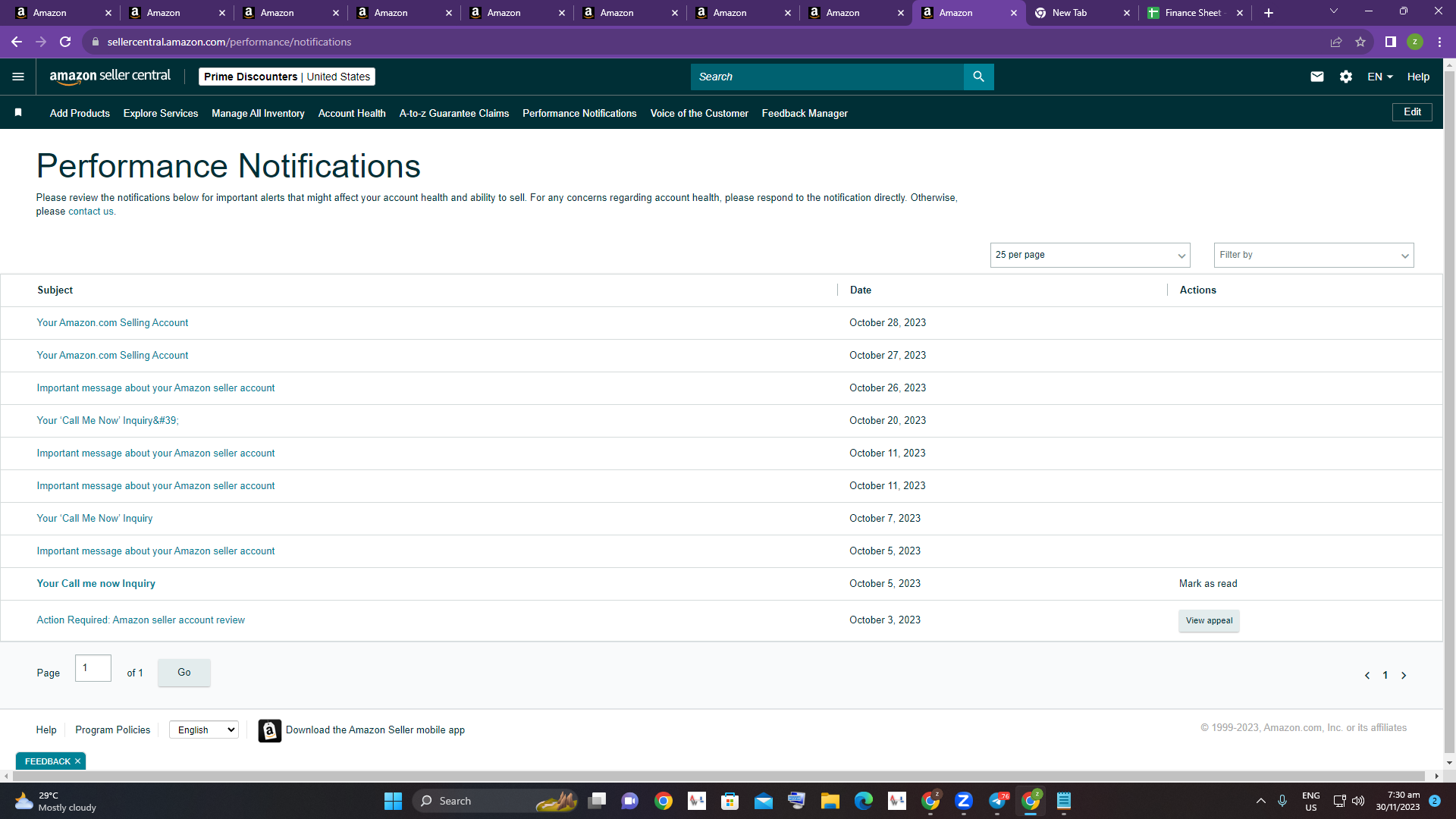Open the English language selector in footer
The width and height of the screenshot is (1456, 819).
[204, 730]
